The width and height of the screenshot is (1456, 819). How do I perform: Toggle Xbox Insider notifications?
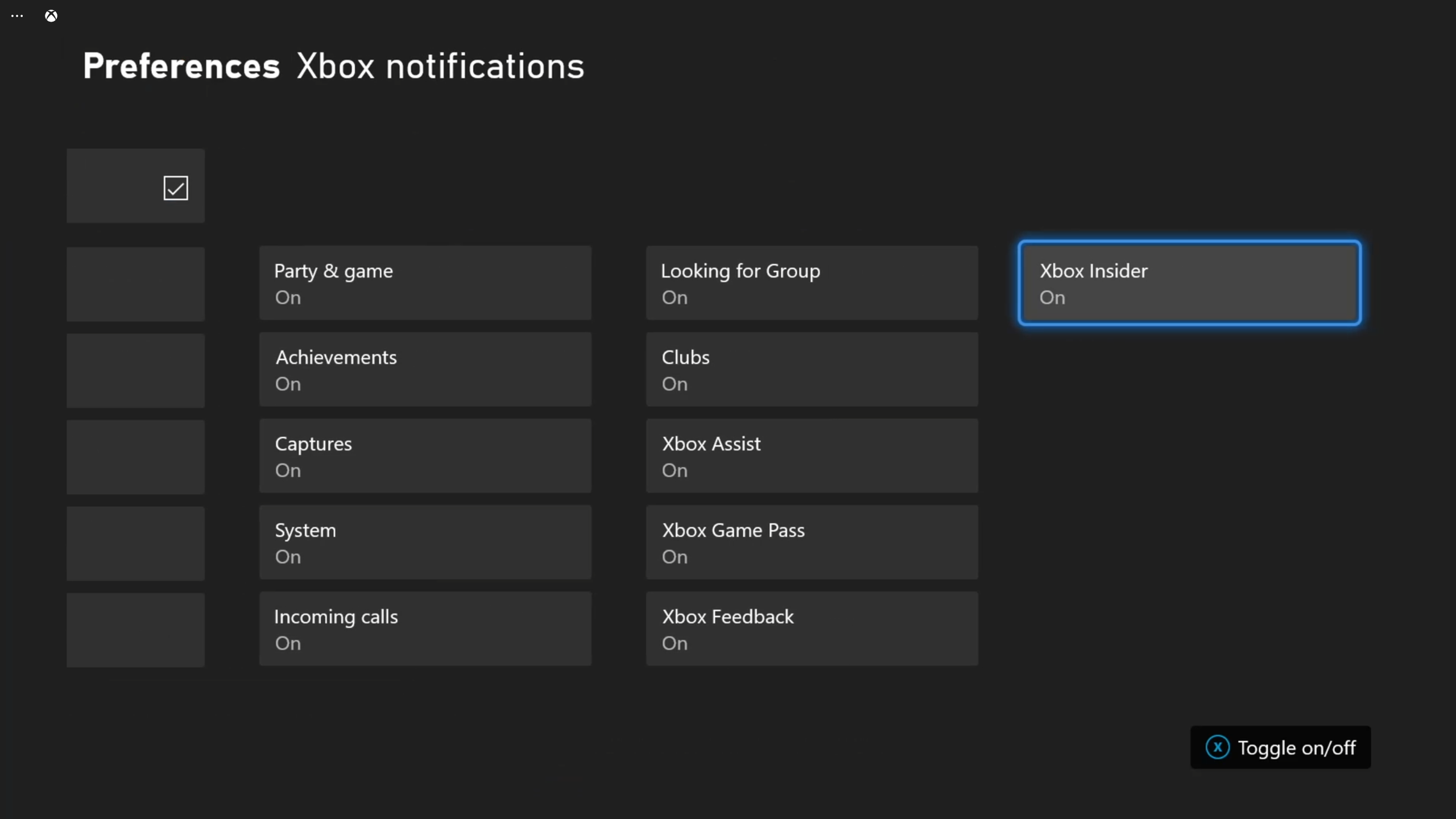[1190, 283]
